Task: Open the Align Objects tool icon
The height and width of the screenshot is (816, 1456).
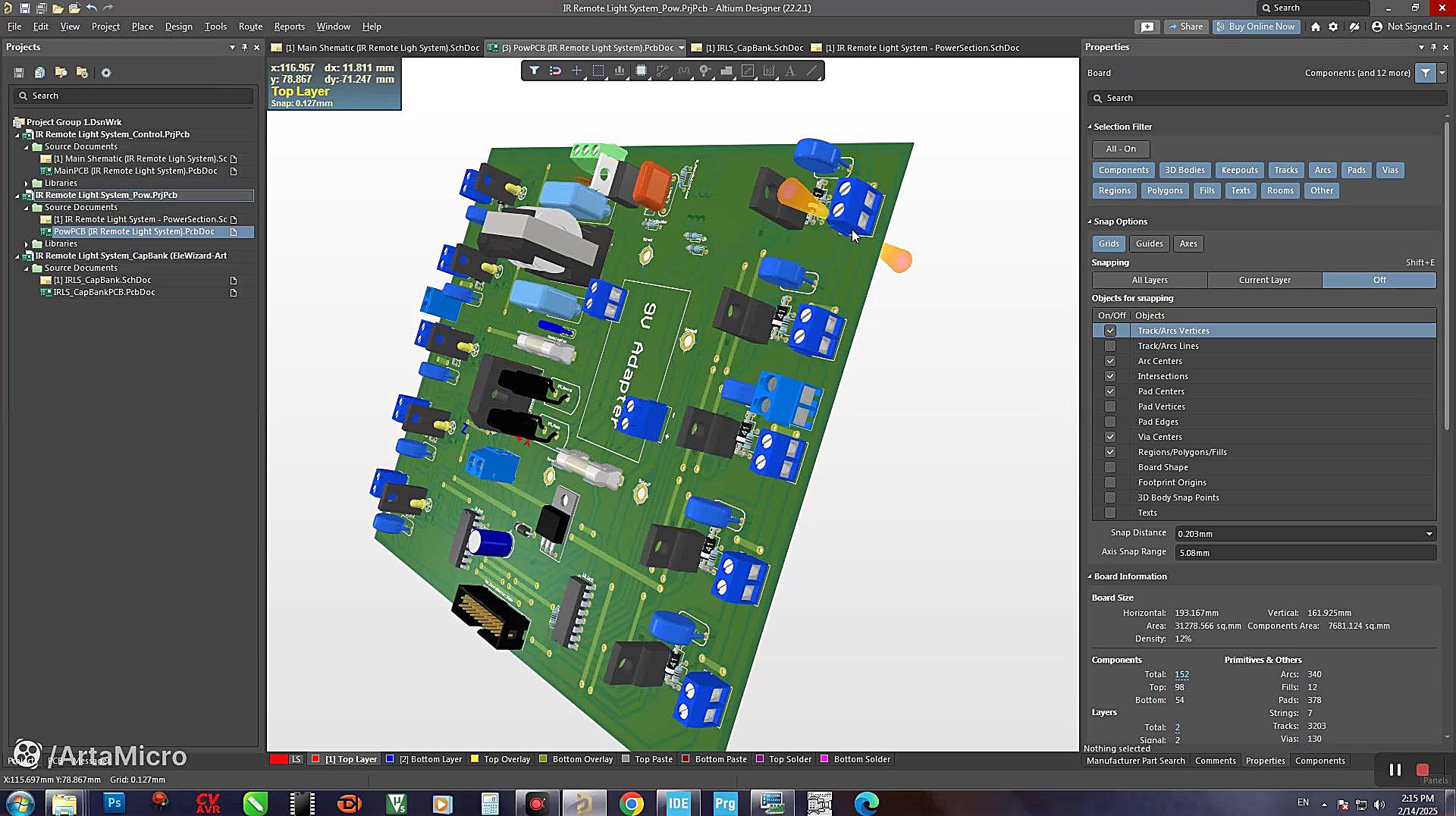Action: pyautogui.click(x=620, y=71)
